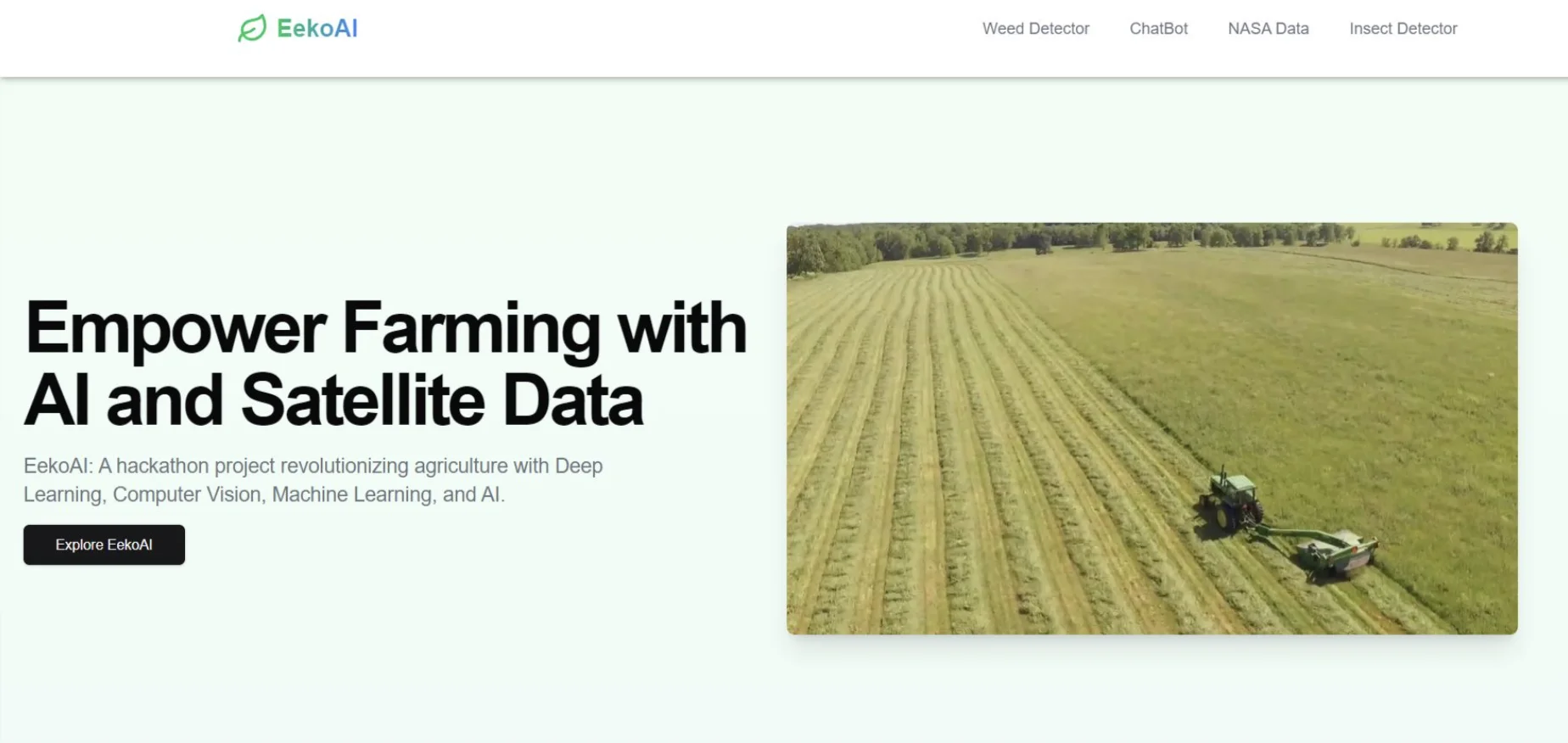Image resolution: width=1568 pixels, height=743 pixels.
Task: Click the farm field tractor image
Action: pyautogui.click(x=1151, y=428)
